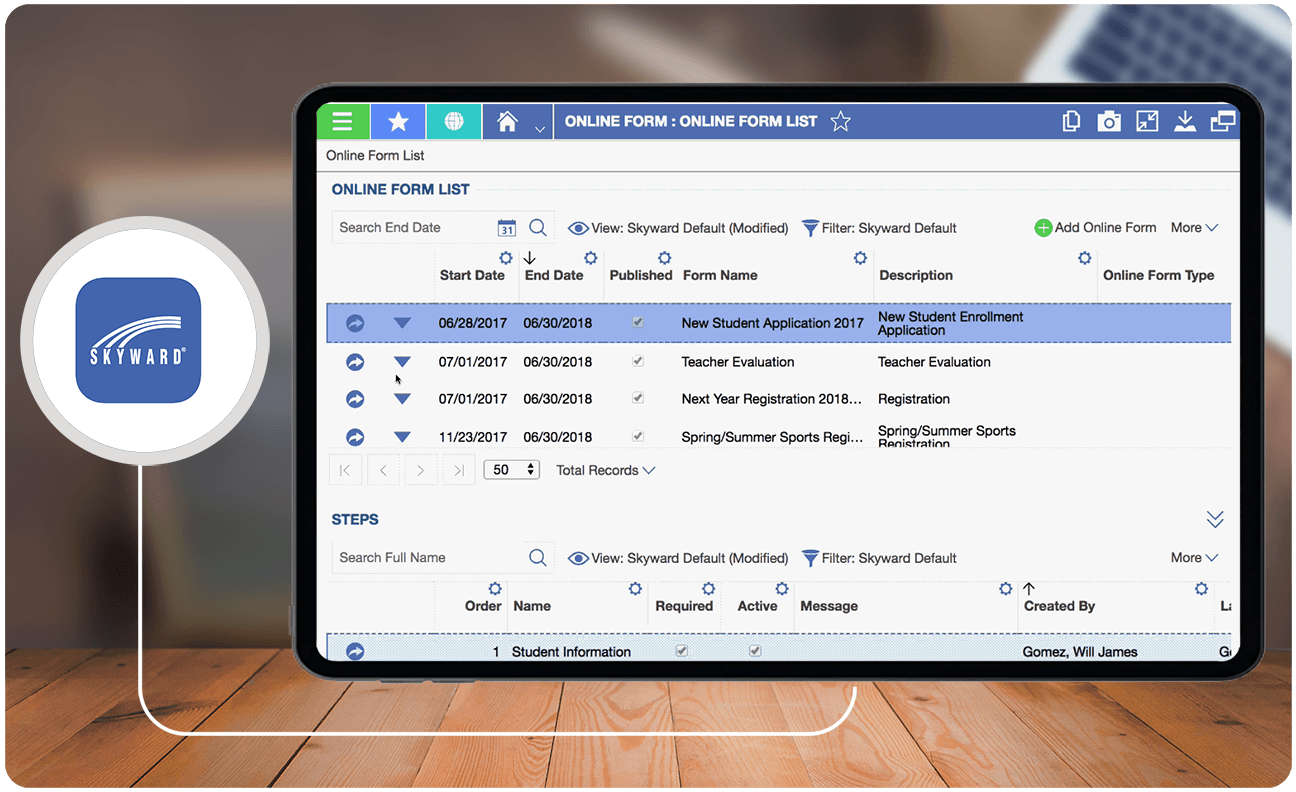The width and height of the screenshot is (1296, 792).
Task: Click the download/export icon
Action: pyautogui.click(x=1185, y=121)
